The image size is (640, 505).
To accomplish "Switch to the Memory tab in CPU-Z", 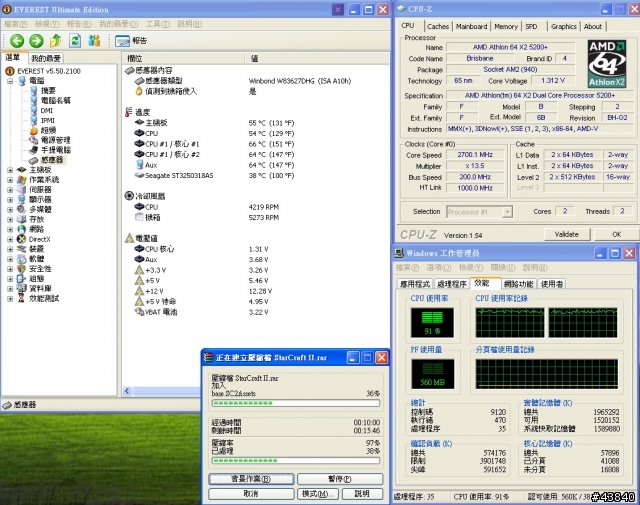I will click(x=506, y=27).
